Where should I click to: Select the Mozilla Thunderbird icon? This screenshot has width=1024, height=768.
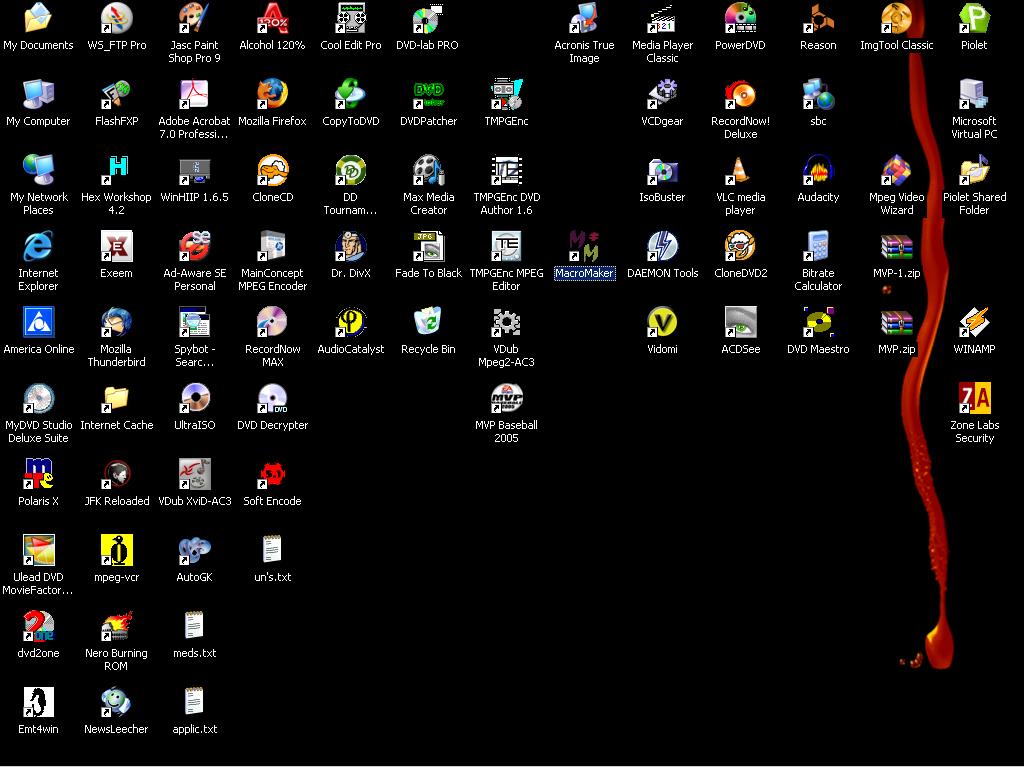117,322
